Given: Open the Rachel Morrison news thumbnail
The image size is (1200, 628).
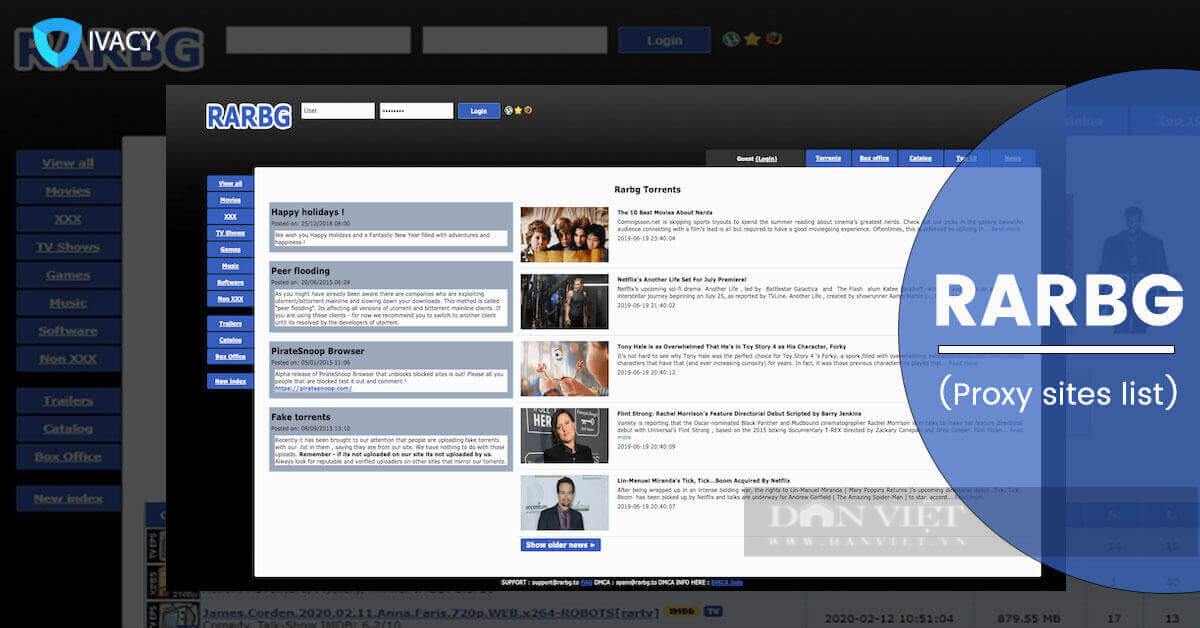Looking at the screenshot, I should coord(564,435).
